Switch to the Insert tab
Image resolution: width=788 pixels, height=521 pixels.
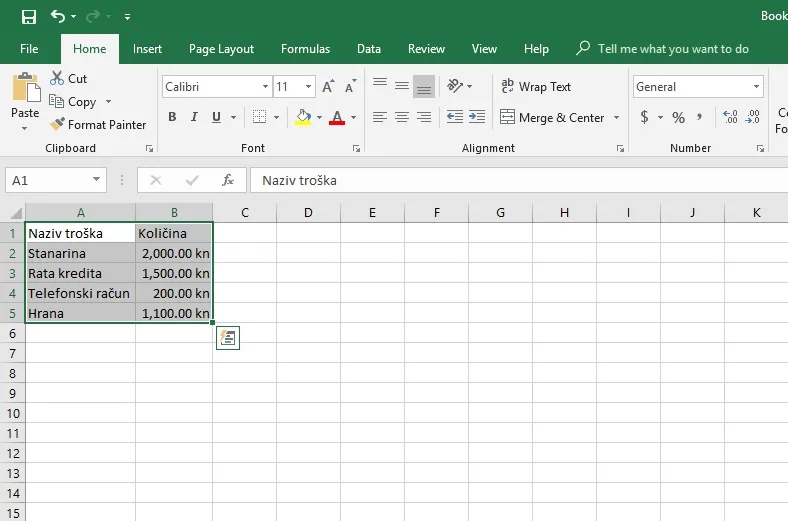click(x=147, y=49)
